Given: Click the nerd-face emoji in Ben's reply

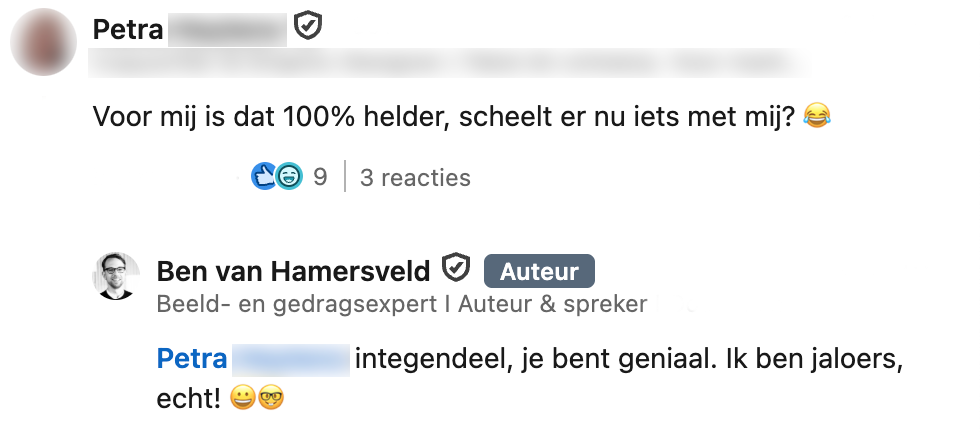Looking at the screenshot, I should [x=270, y=400].
